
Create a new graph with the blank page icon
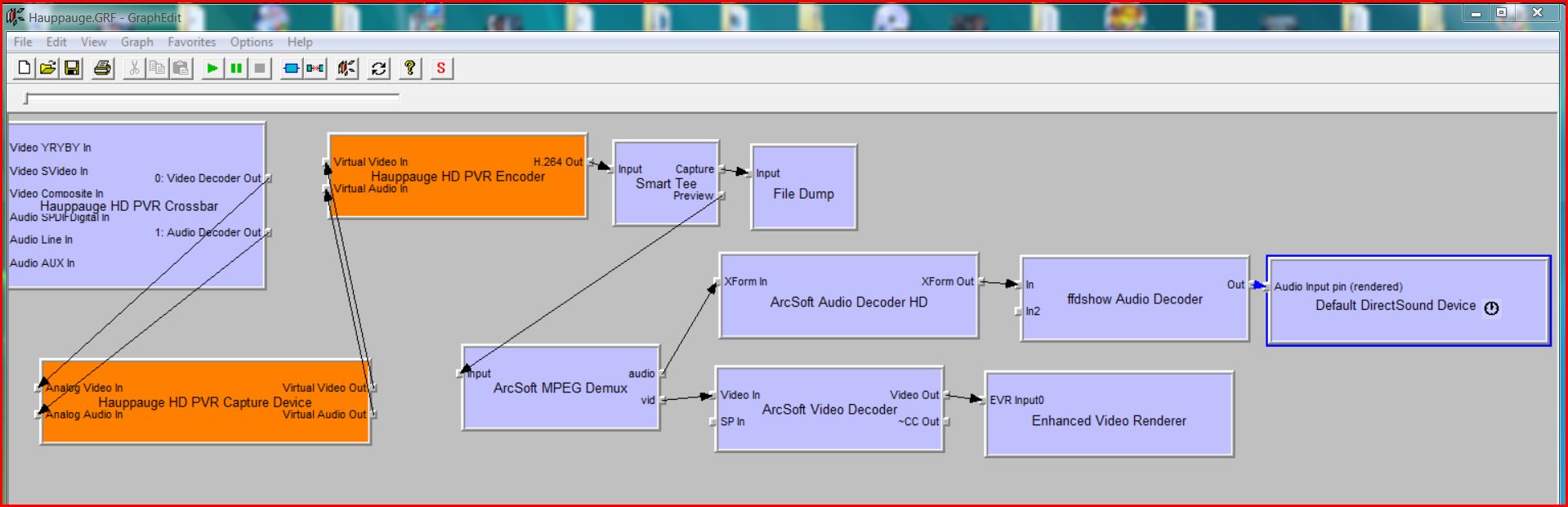click(24, 68)
